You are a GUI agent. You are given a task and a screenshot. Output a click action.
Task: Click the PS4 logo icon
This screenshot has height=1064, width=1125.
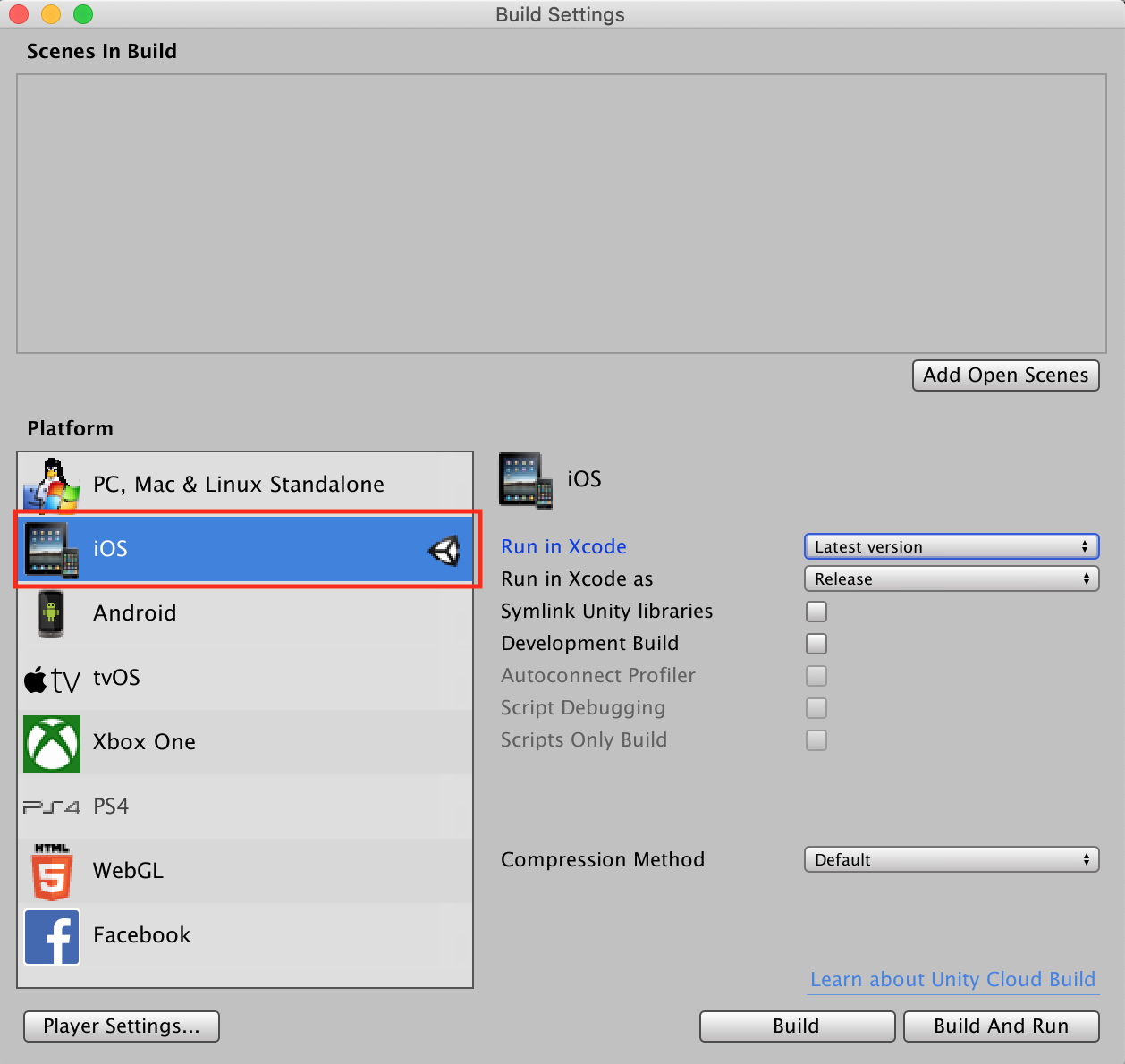pos(52,806)
